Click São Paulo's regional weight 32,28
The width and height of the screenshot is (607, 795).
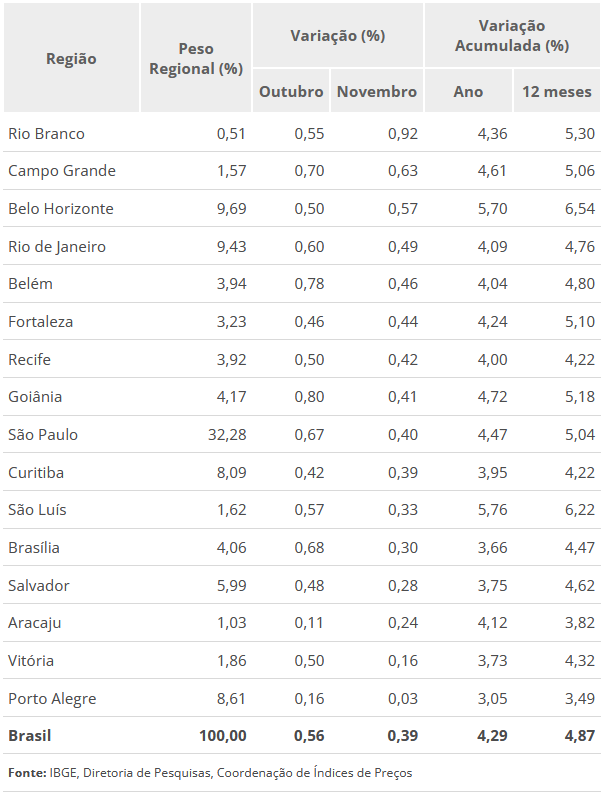(x=226, y=434)
